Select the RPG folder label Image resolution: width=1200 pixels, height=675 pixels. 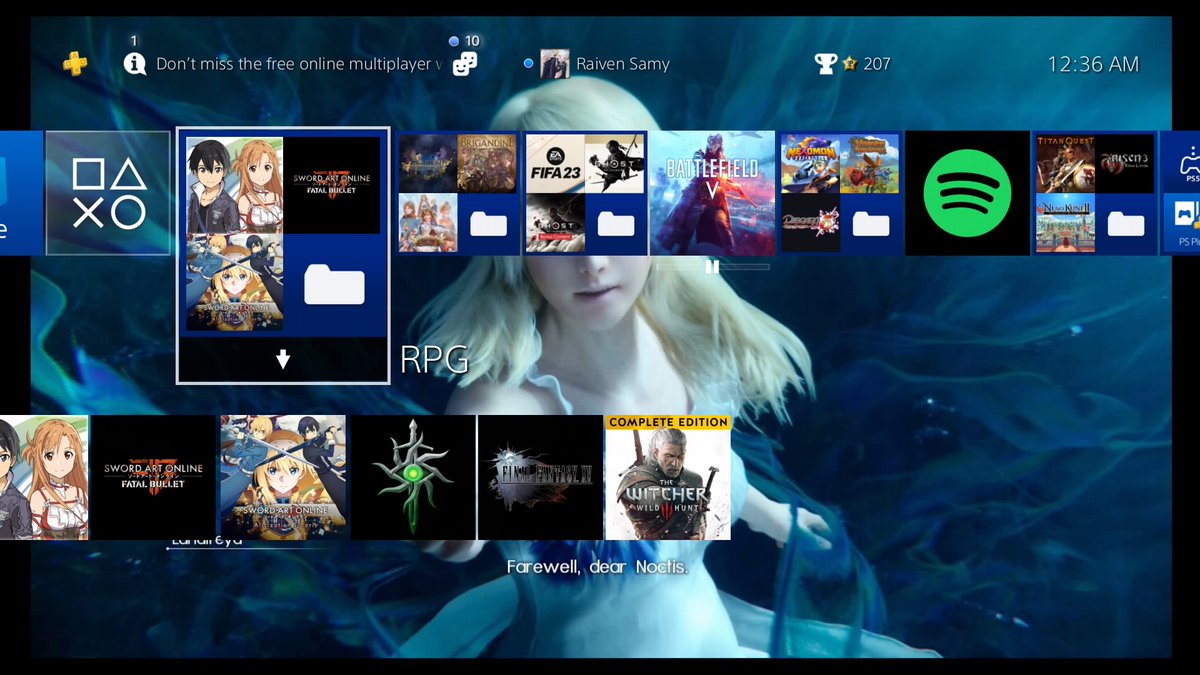pos(434,359)
